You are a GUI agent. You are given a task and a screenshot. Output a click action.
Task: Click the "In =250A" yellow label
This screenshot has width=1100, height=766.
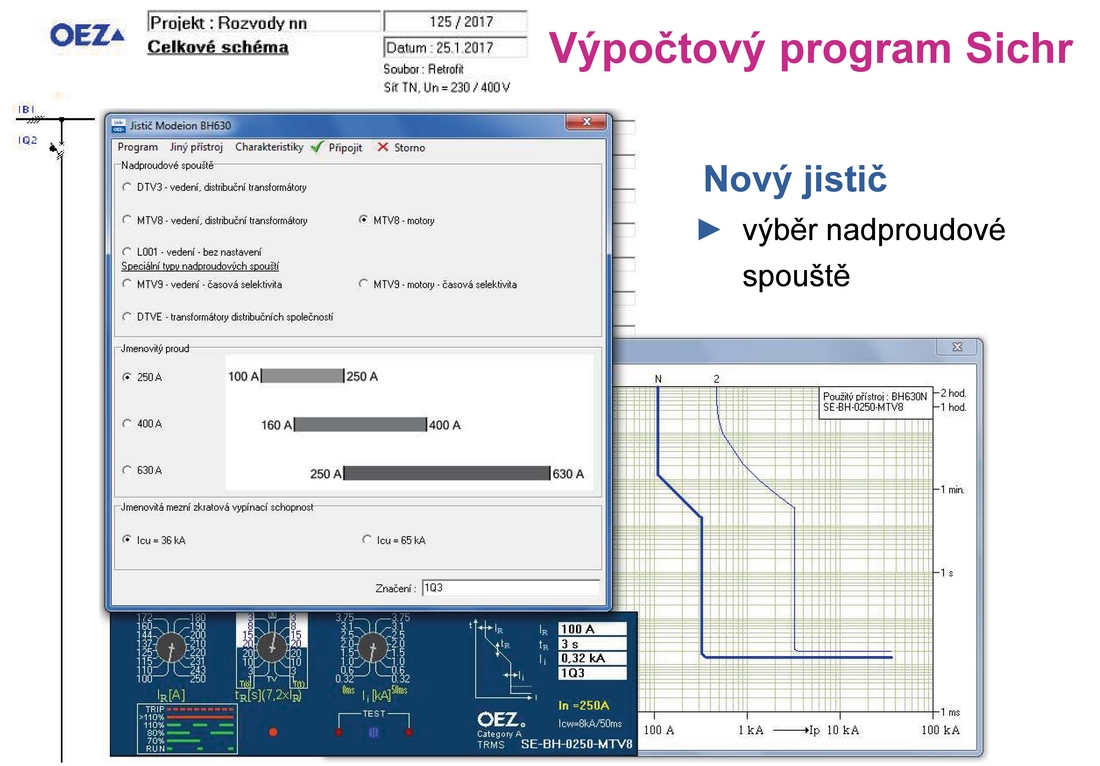click(584, 706)
